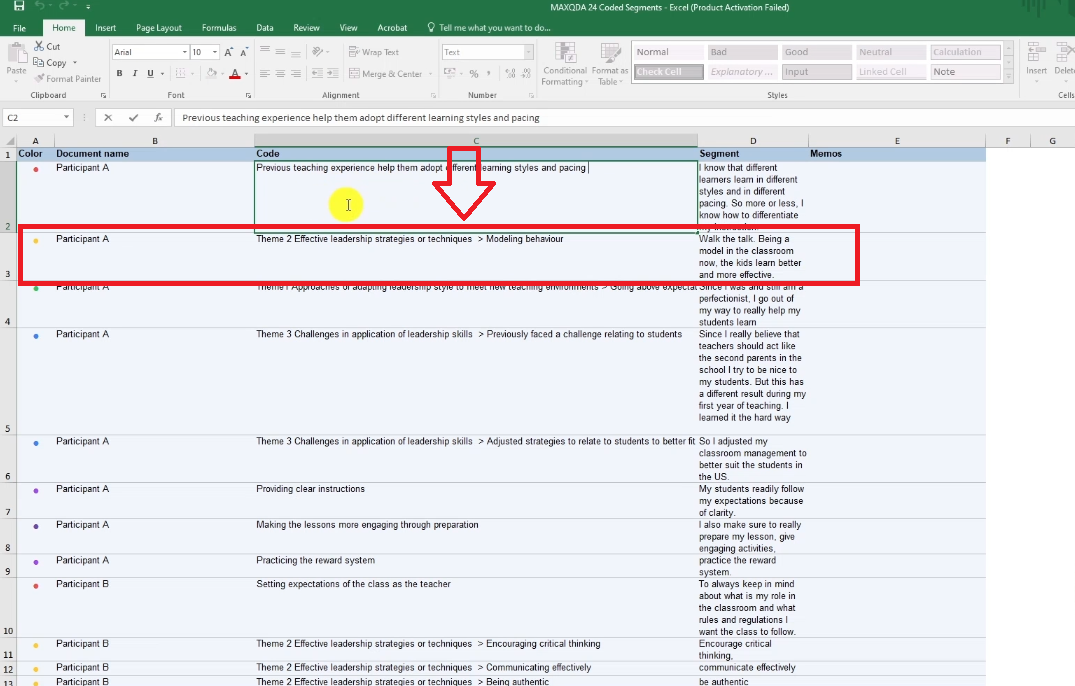Click the Save icon in title bar
Viewport: 1075px width, 686px height.
click(19, 7)
